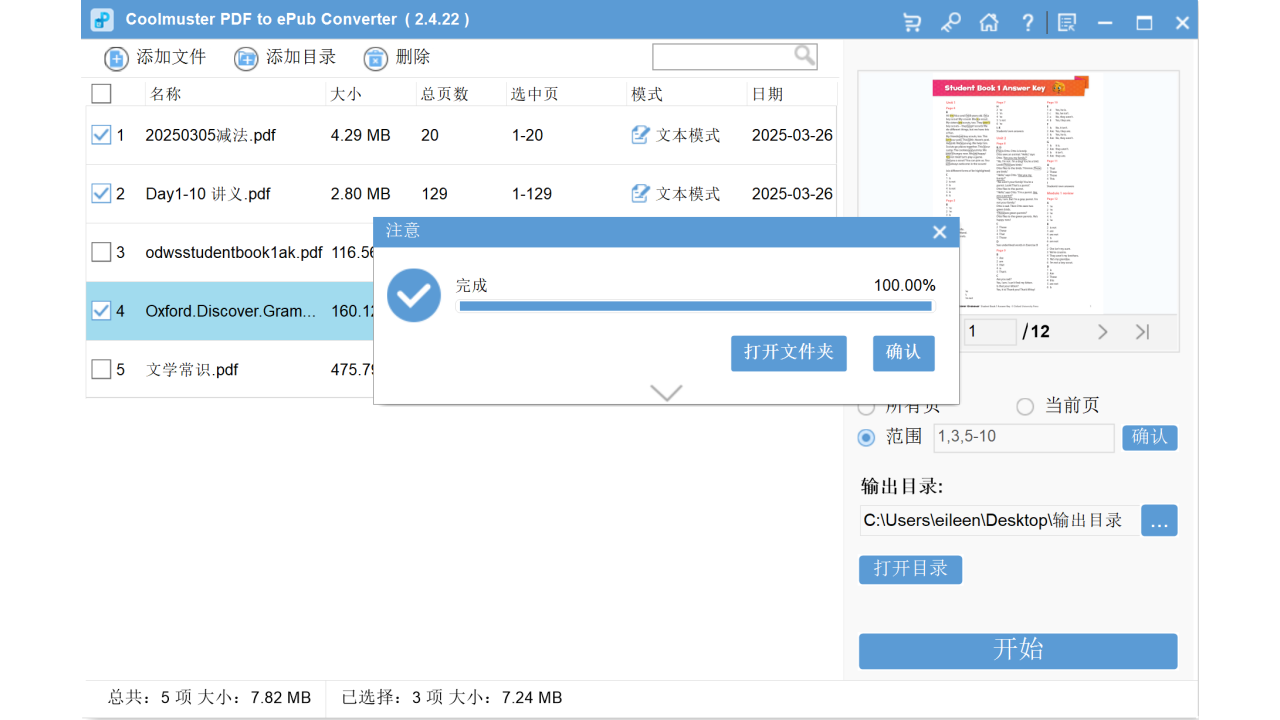The image size is (1280, 720).
Task: Open text mode editor for Day1-10 讲义.pdf
Action: point(640,193)
